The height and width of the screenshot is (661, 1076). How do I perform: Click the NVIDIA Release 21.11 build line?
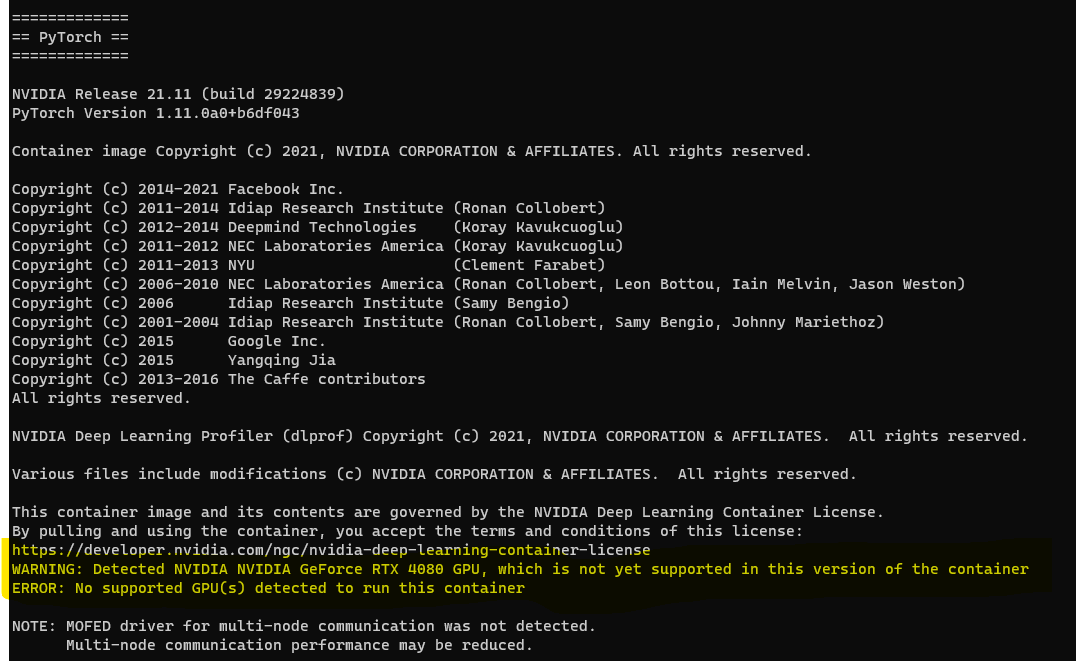[x=180, y=93]
